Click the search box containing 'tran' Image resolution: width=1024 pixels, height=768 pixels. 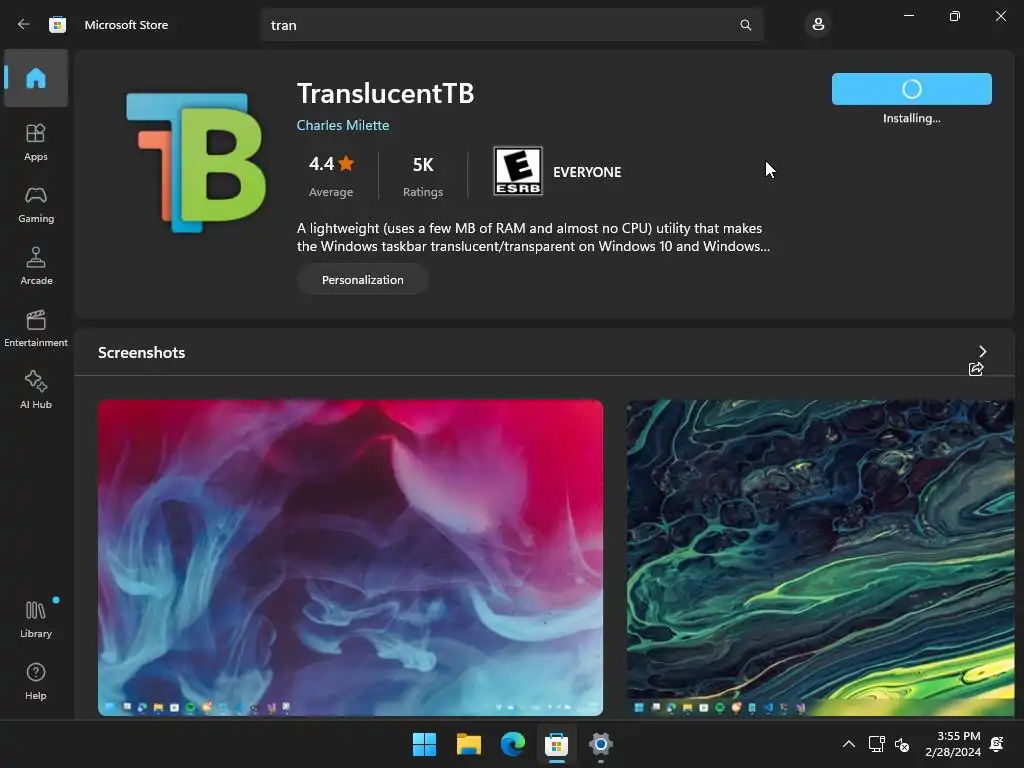click(x=512, y=25)
